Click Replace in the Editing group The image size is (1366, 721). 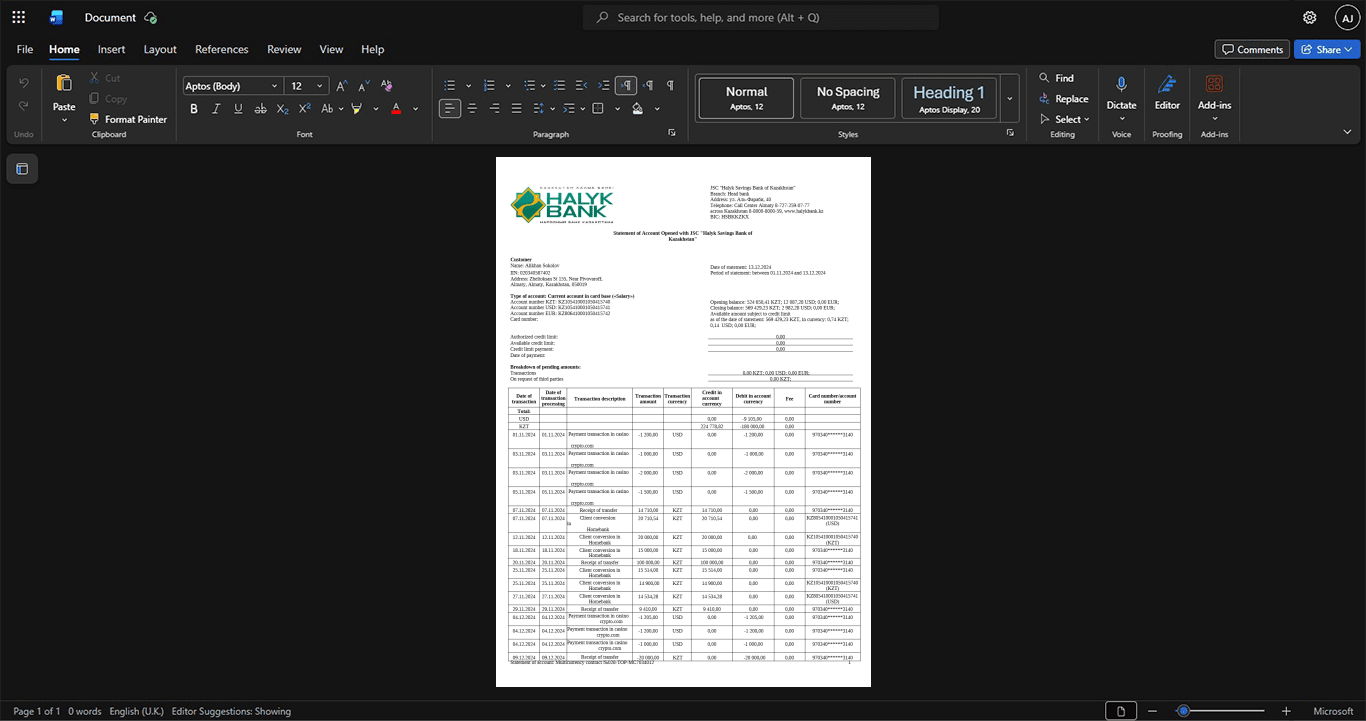pyautogui.click(x=1063, y=99)
